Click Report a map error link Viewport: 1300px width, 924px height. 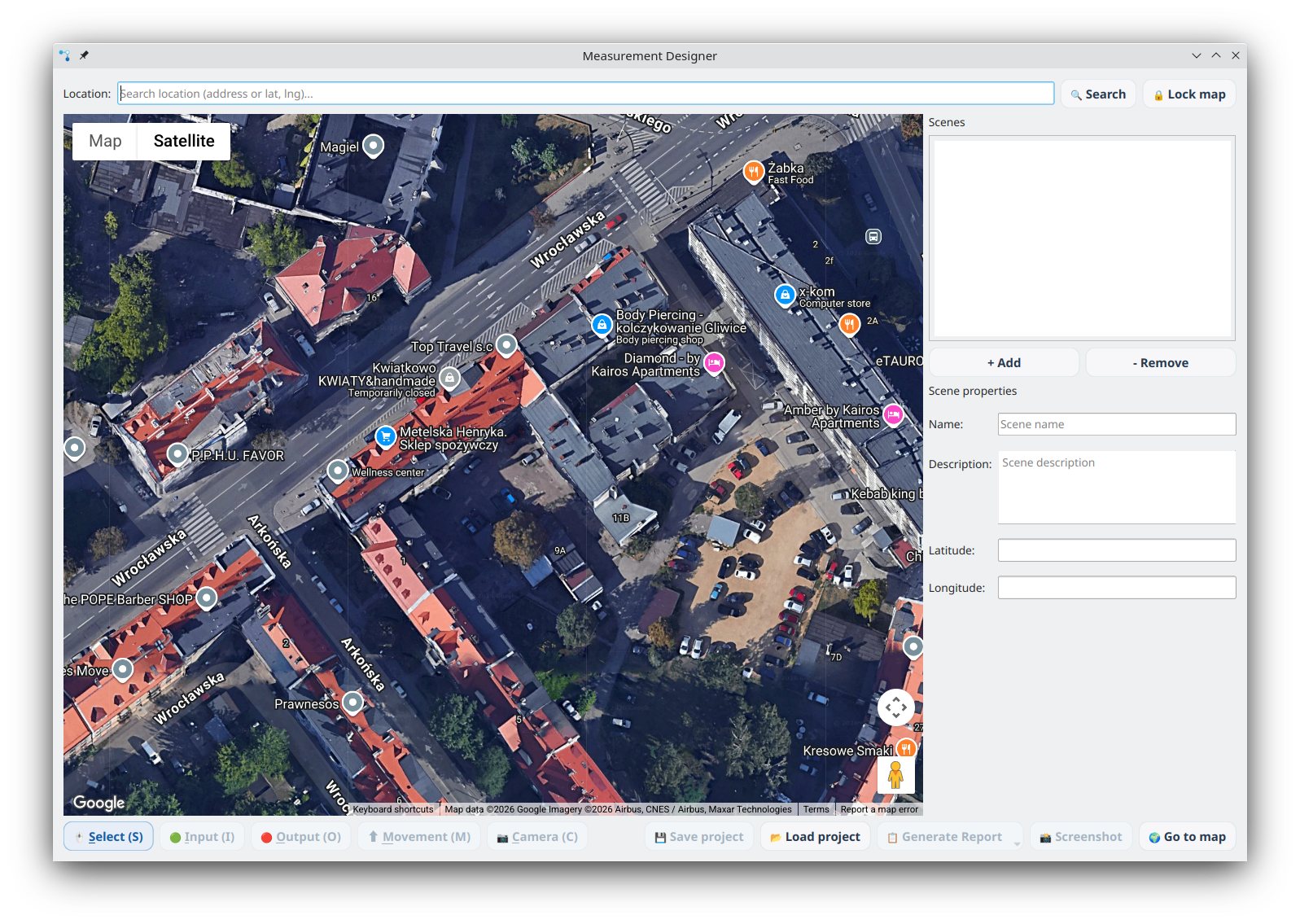pyautogui.click(x=879, y=809)
